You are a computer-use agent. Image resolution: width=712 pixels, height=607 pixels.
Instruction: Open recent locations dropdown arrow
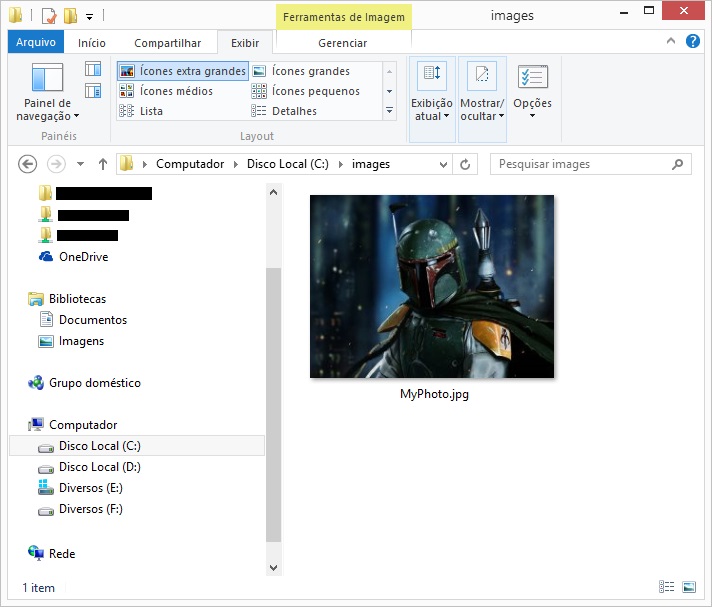tap(80, 164)
